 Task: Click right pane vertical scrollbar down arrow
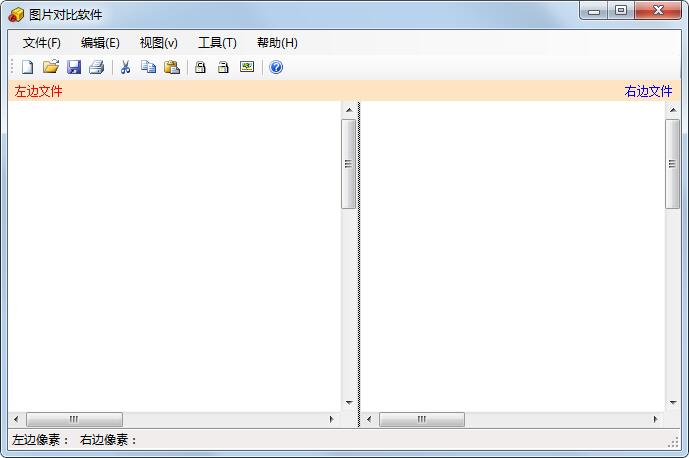[673, 403]
